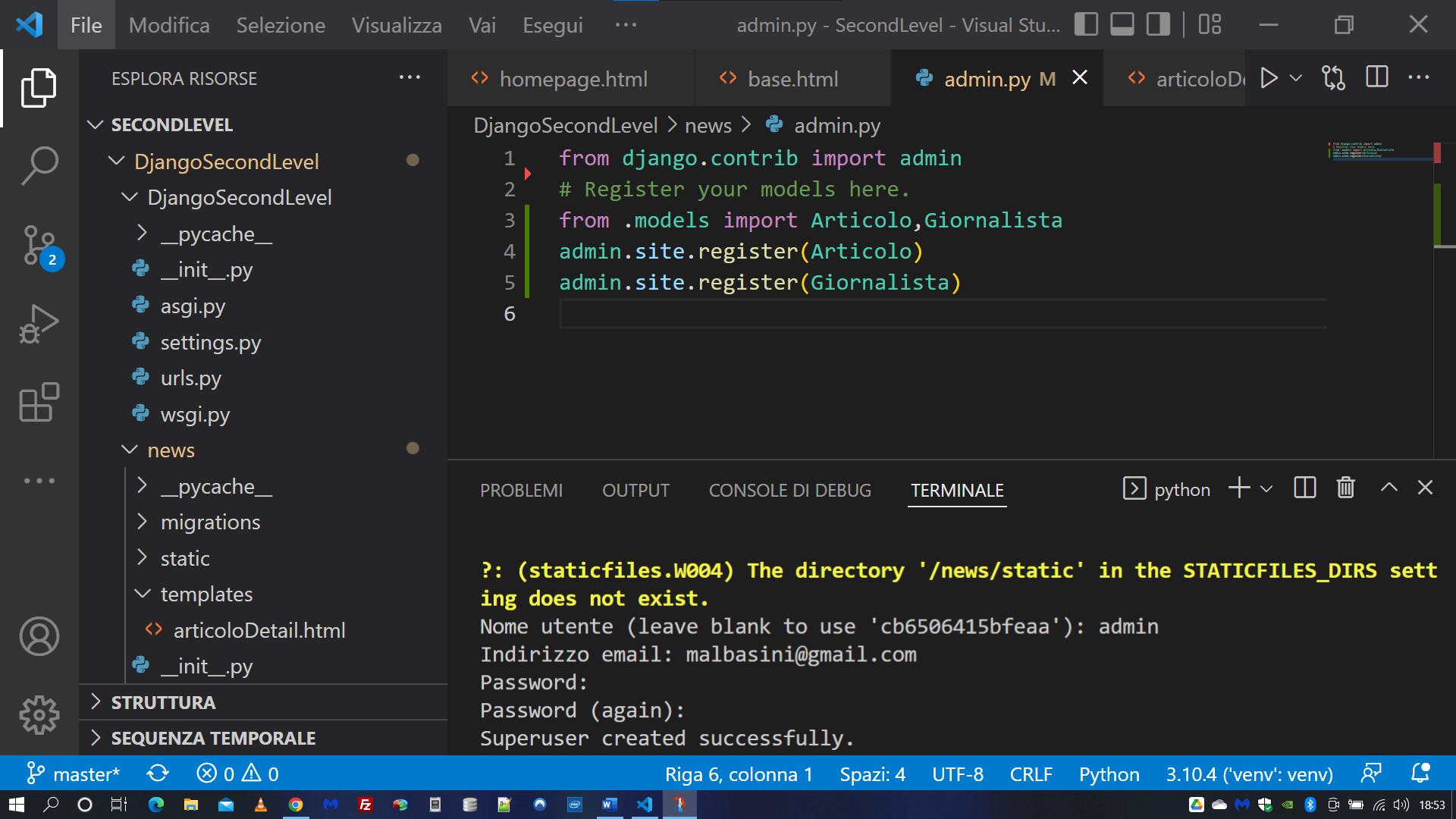
Task: Open more editor actions menu
Action: point(1418,77)
